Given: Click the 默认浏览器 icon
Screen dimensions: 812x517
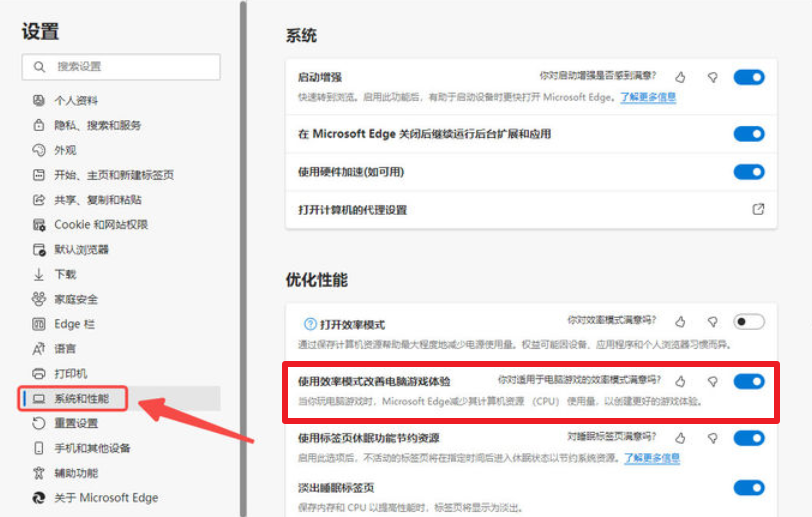Looking at the screenshot, I should 39,249.
